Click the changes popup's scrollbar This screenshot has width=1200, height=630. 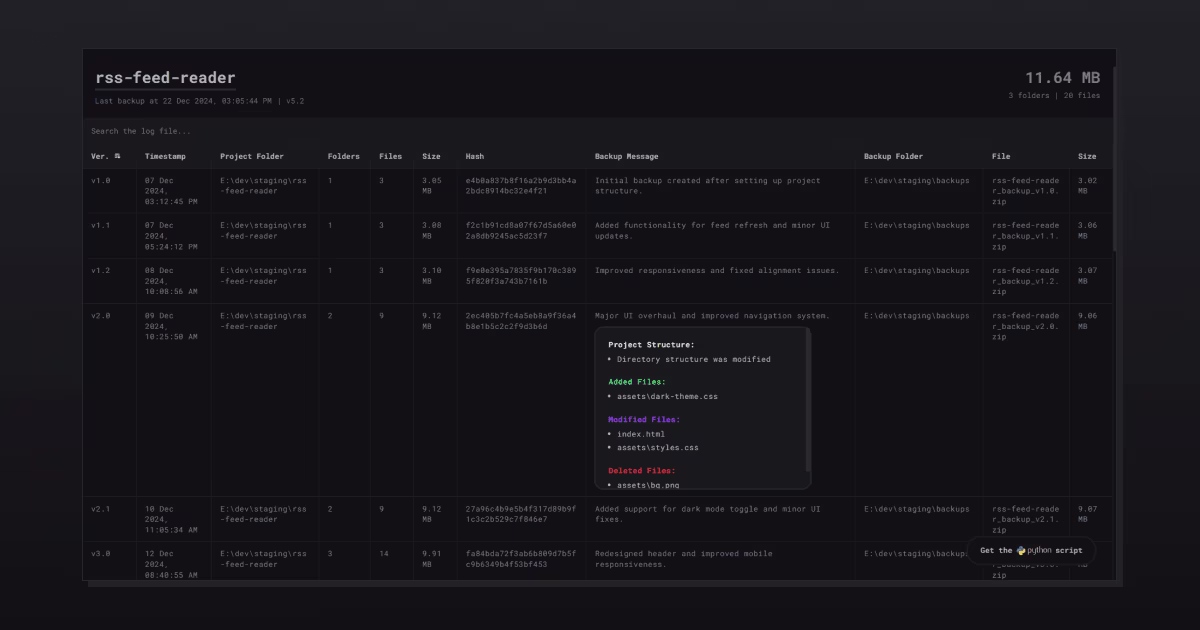tap(808, 400)
